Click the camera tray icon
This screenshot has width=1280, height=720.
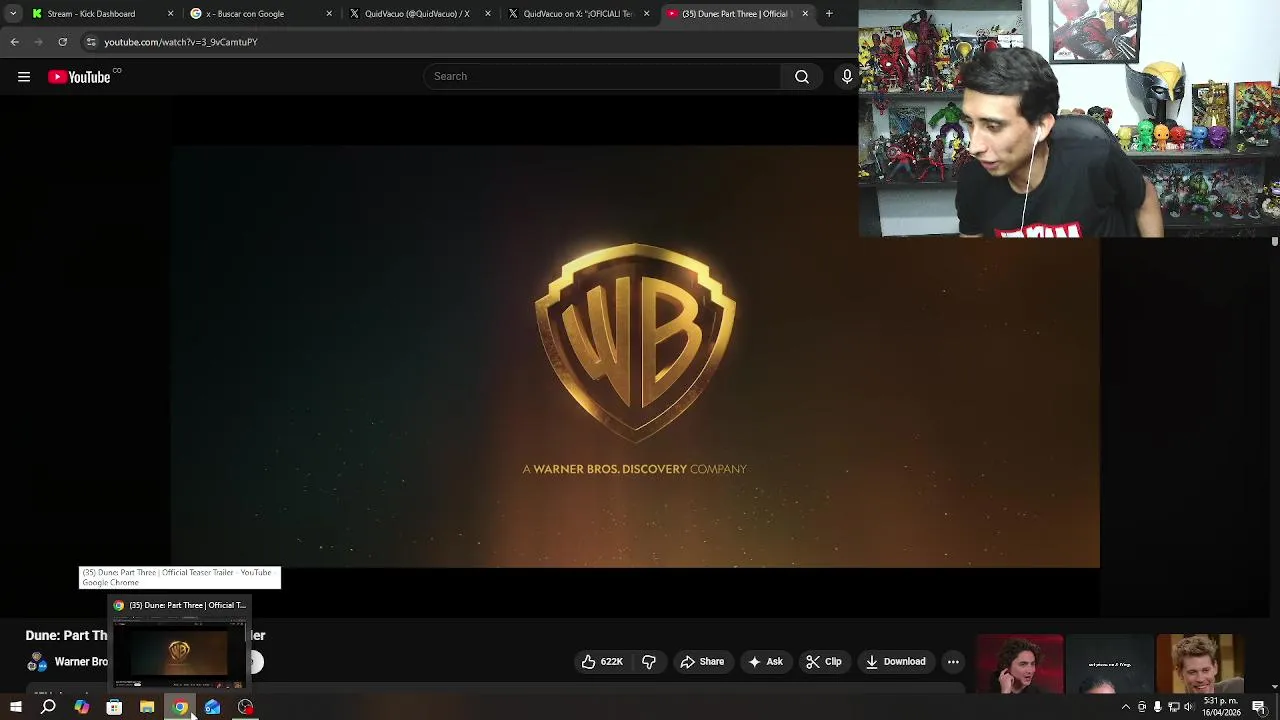point(1142,708)
